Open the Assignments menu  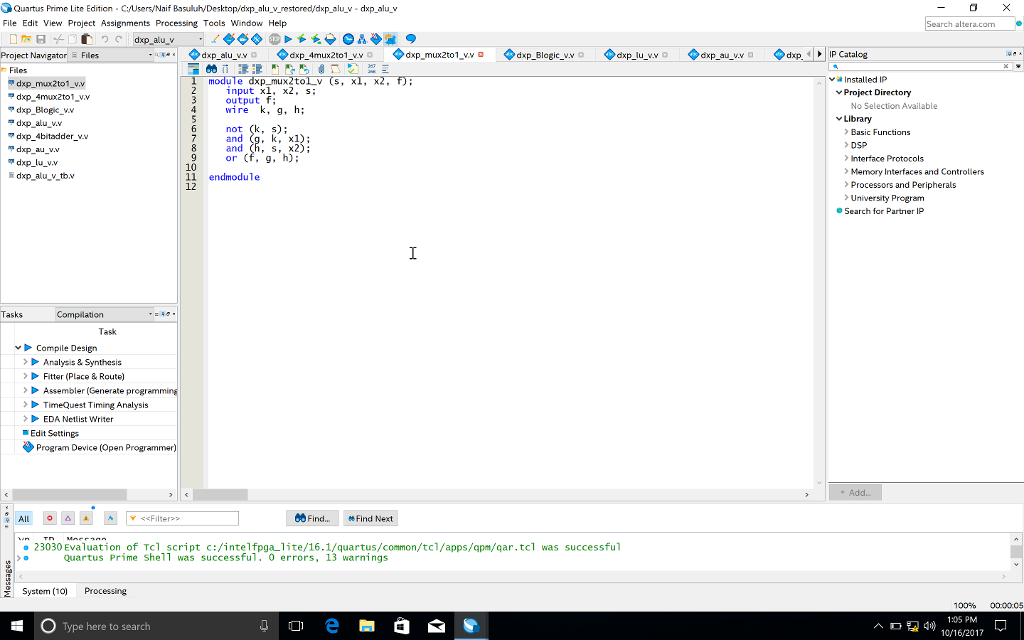click(x=125, y=23)
